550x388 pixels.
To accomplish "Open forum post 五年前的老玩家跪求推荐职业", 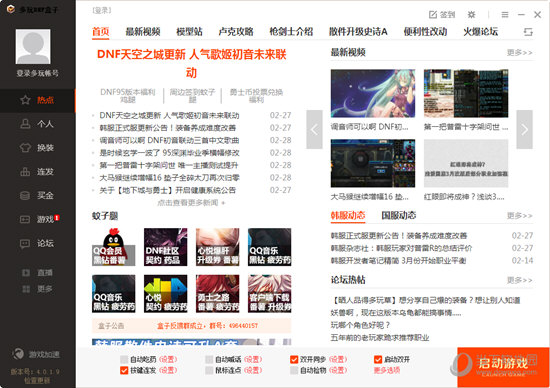I will [380, 337].
